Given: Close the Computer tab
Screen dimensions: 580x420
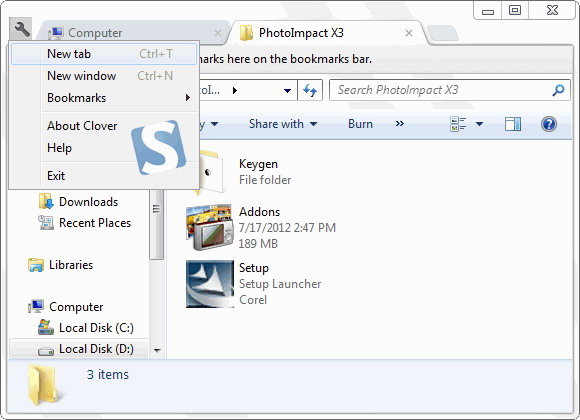Looking at the screenshot, I should click(x=218, y=33).
